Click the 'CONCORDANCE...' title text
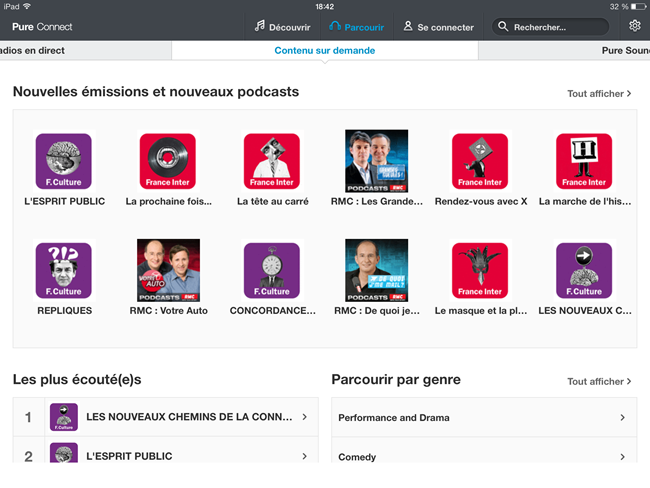The width and height of the screenshot is (650, 488). [x=272, y=311]
